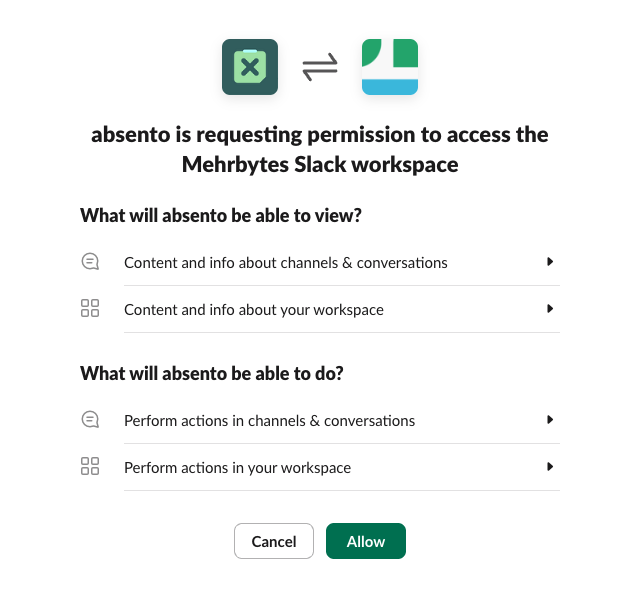Expand arrow for channels & conversations content
Viewport: 641px width, 593px height.
click(550, 262)
